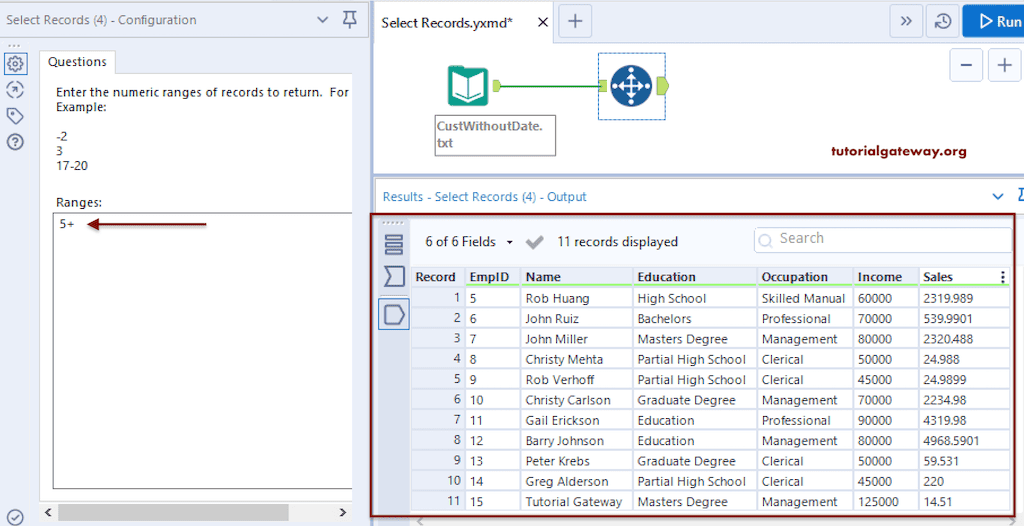Click the Configuration gear icon in sidebar

(x=15, y=64)
